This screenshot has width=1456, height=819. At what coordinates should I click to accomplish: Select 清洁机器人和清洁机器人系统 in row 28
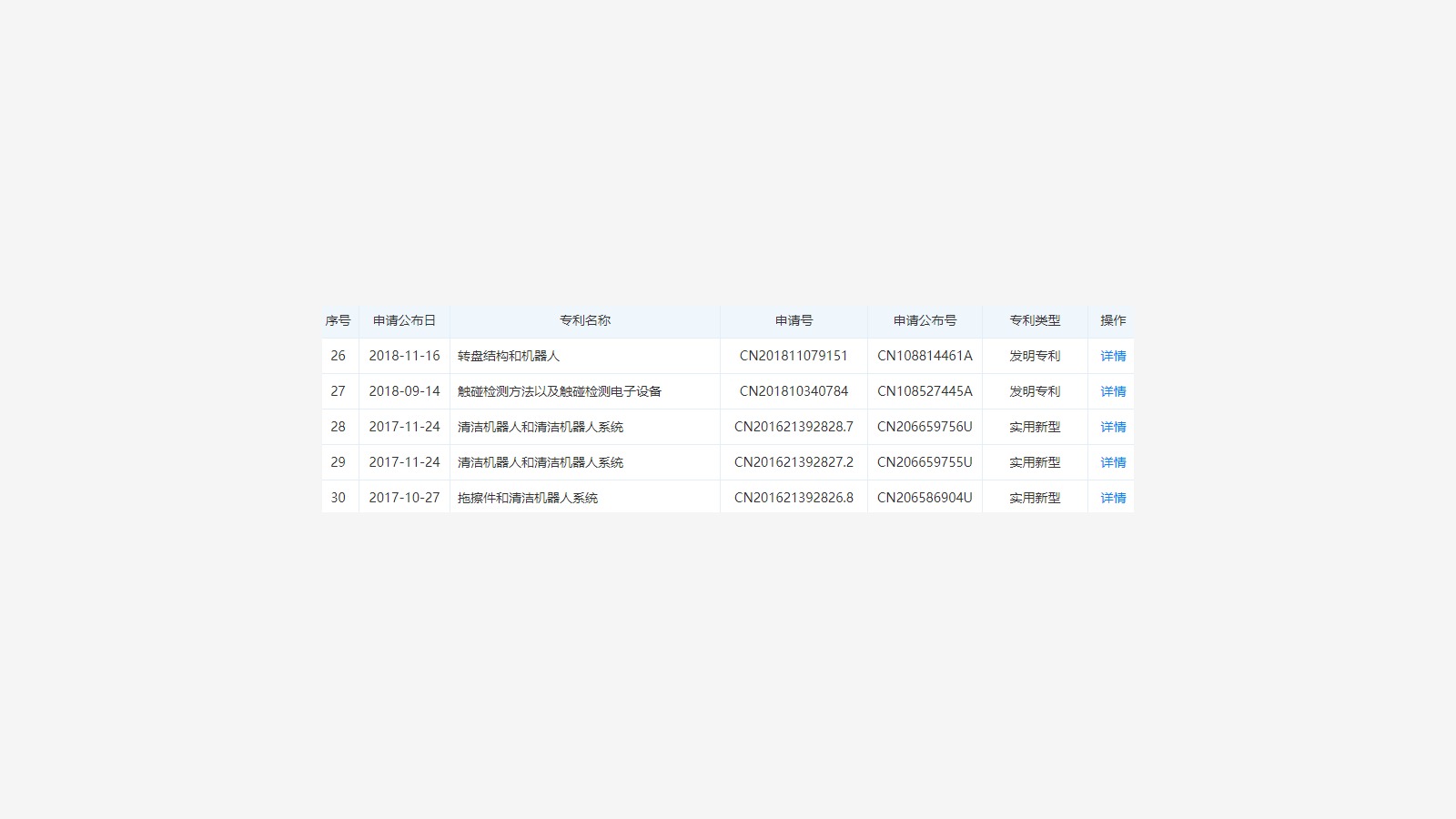click(x=541, y=427)
